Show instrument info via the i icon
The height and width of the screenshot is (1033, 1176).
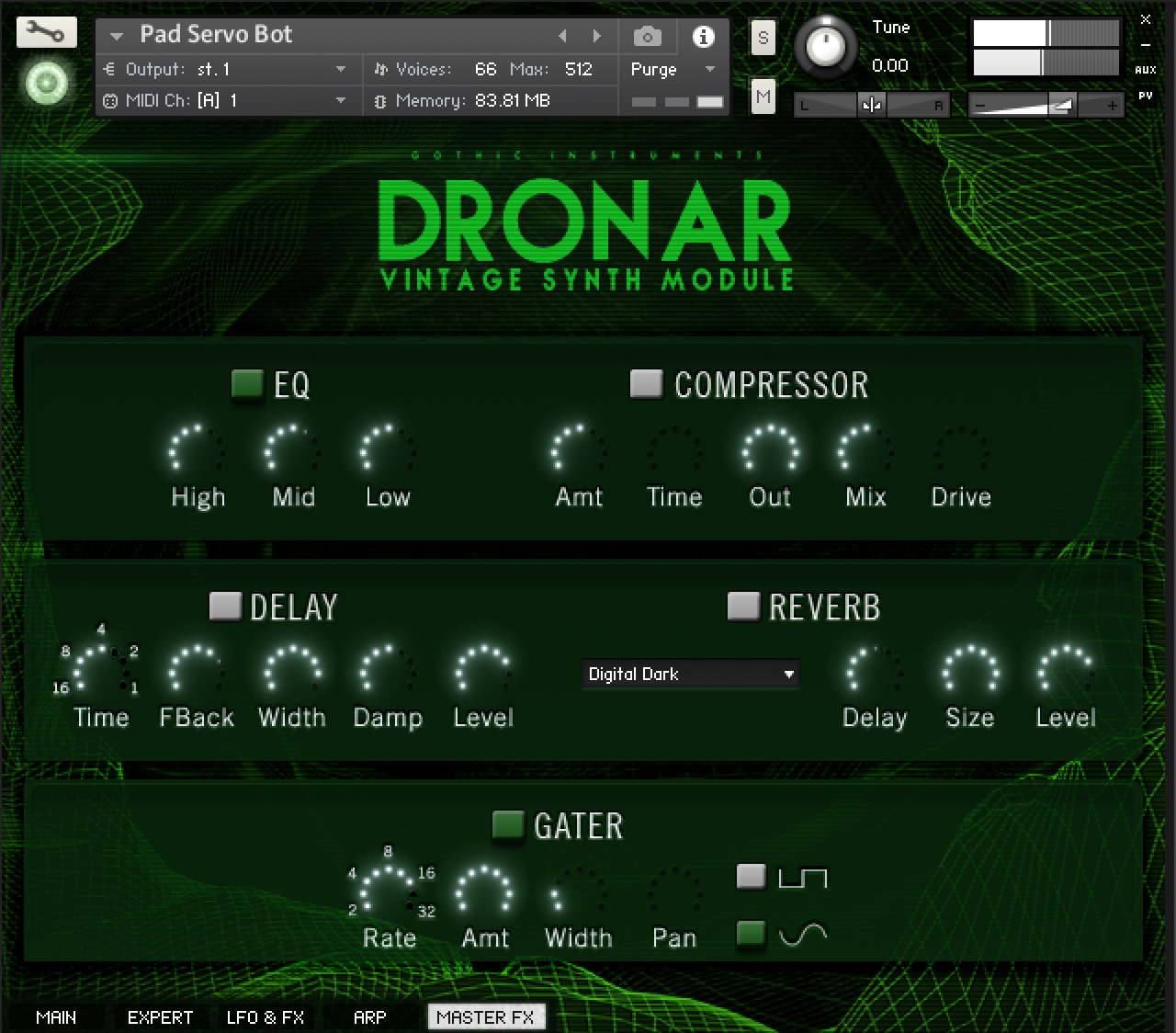click(704, 37)
